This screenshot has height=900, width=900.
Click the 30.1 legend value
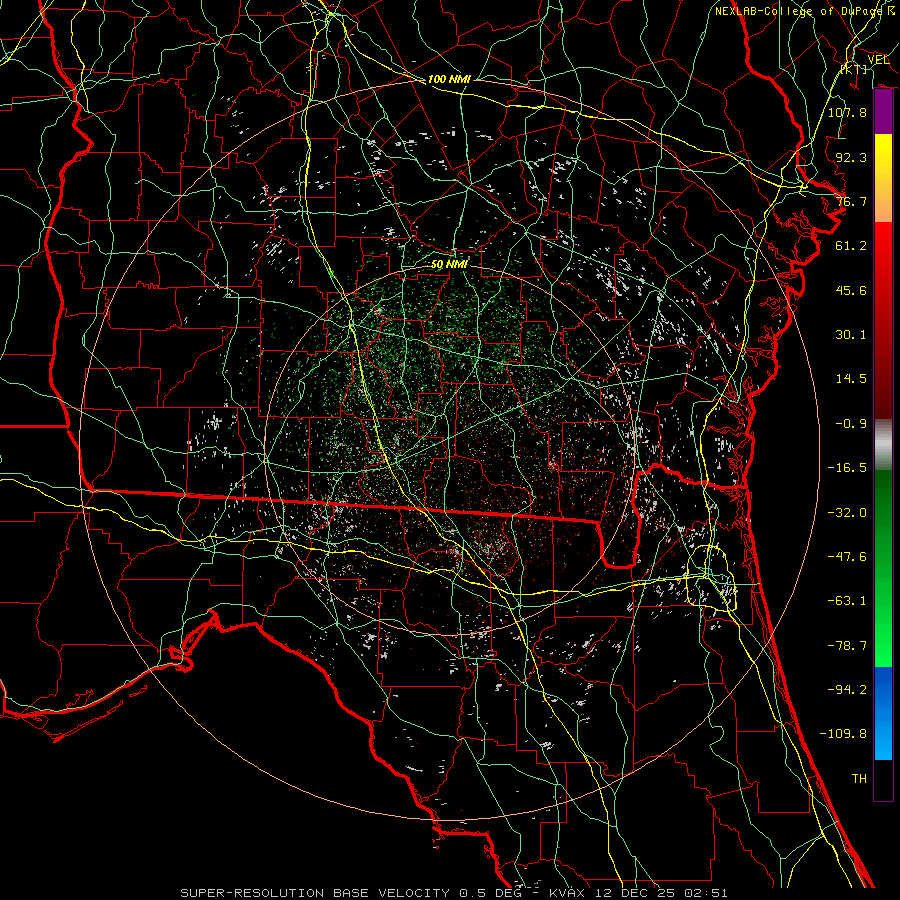pos(851,335)
